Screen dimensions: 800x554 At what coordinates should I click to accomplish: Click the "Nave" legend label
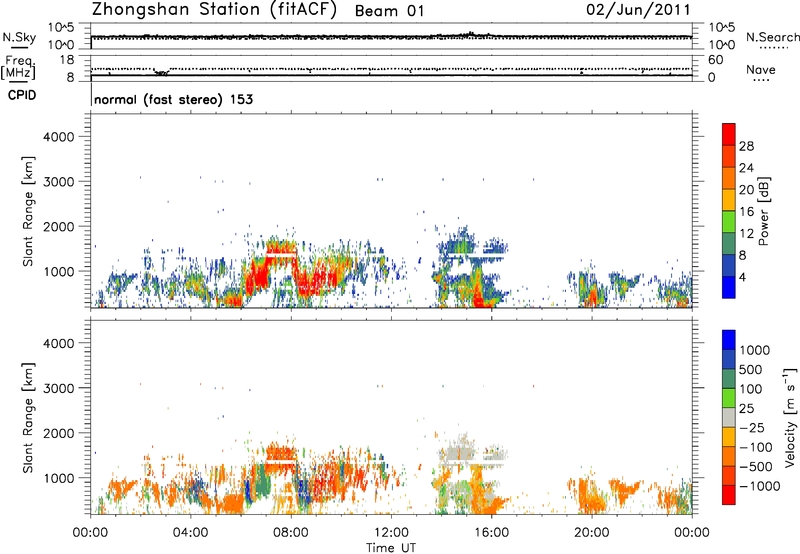(761, 69)
